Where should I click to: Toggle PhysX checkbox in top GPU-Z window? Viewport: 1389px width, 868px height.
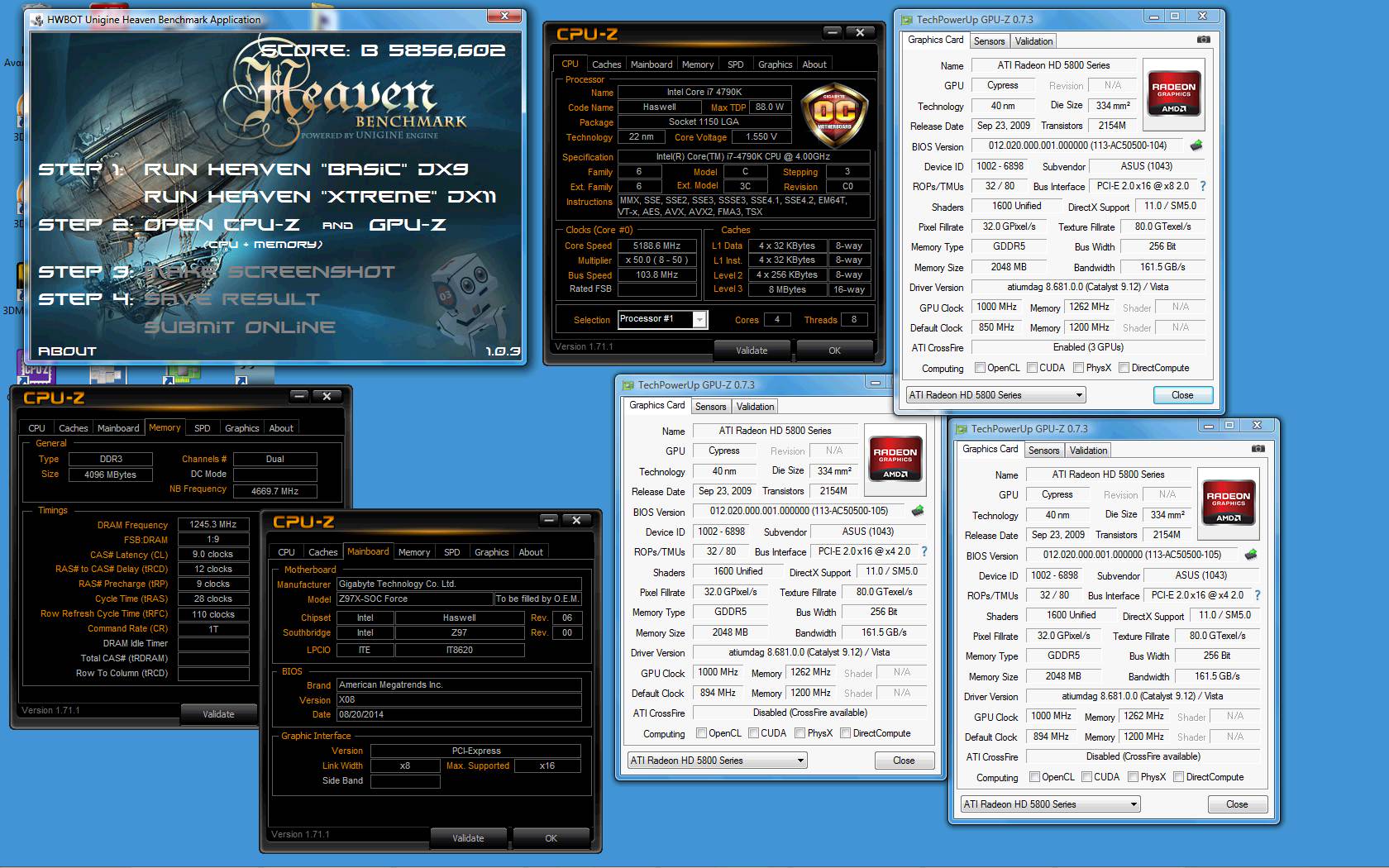coord(1078,368)
